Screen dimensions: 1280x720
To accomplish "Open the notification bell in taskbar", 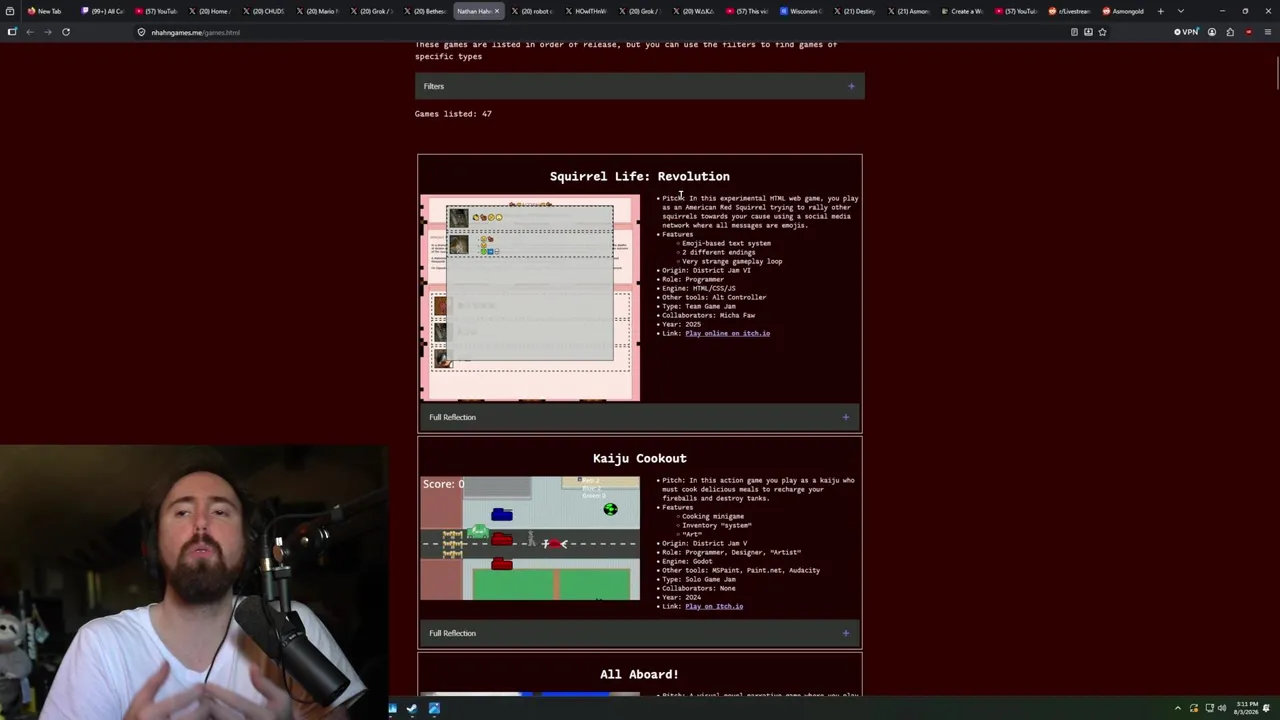I will click(1267, 708).
